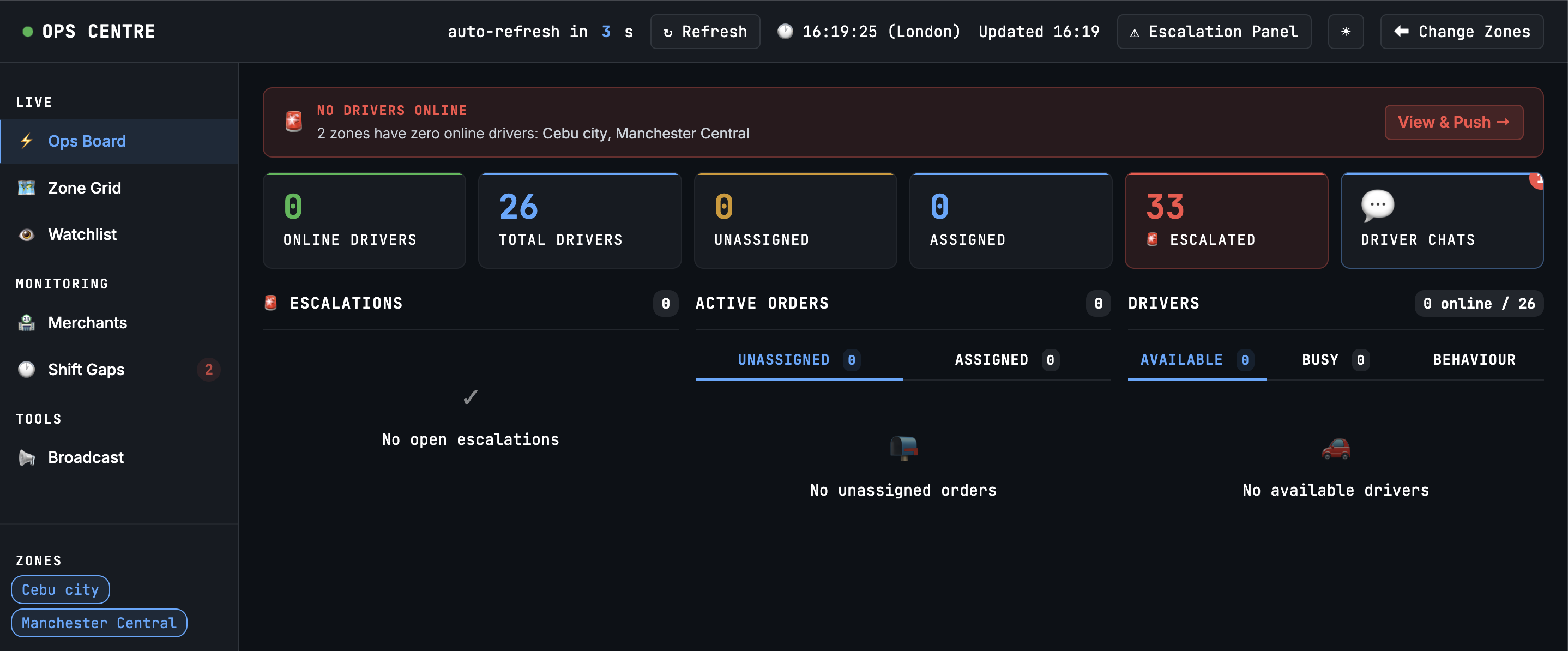
Task: Click the Online Drivers stat card
Action: pyautogui.click(x=364, y=220)
